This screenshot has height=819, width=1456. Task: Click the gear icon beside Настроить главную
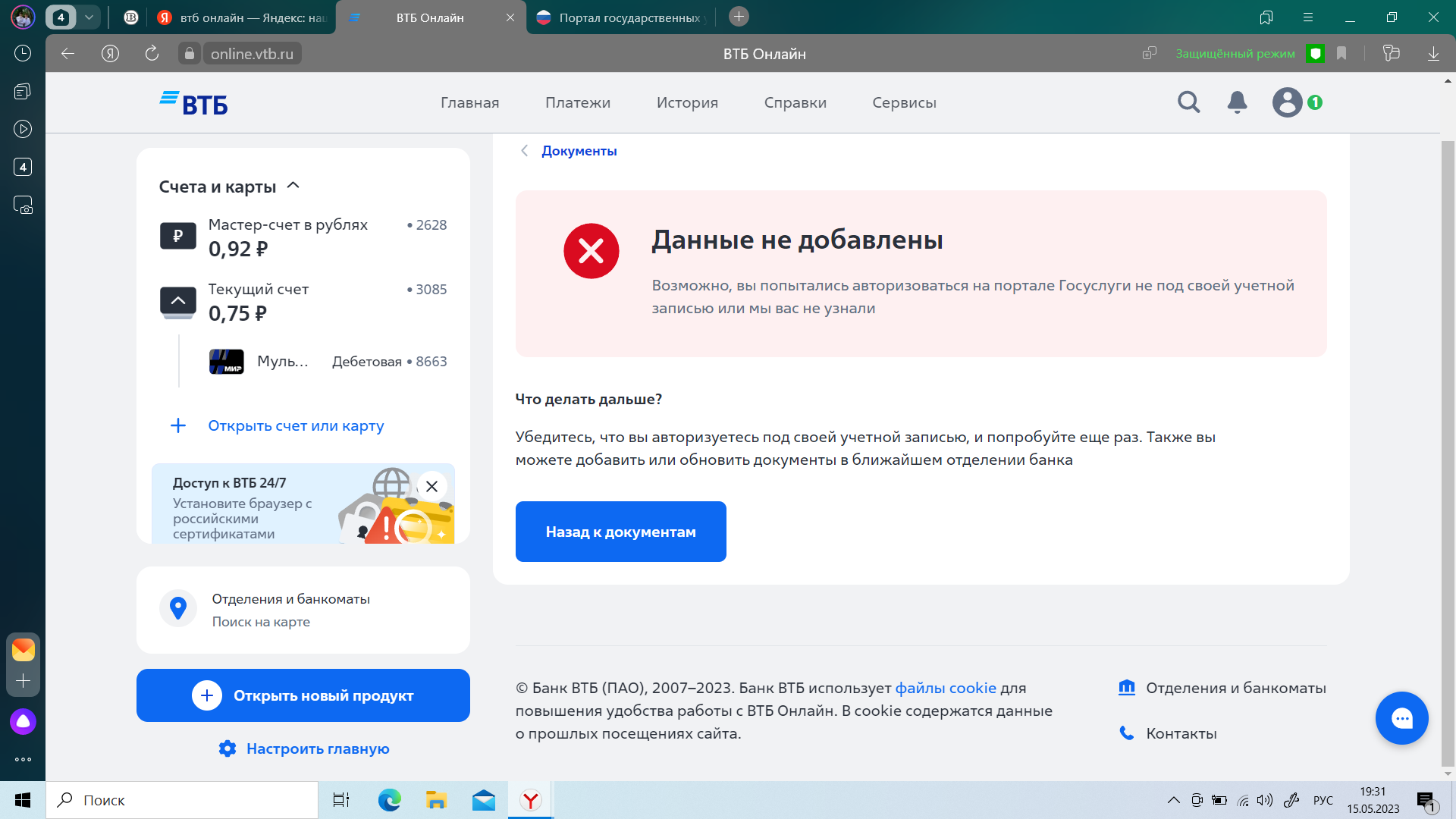click(x=227, y=748)
